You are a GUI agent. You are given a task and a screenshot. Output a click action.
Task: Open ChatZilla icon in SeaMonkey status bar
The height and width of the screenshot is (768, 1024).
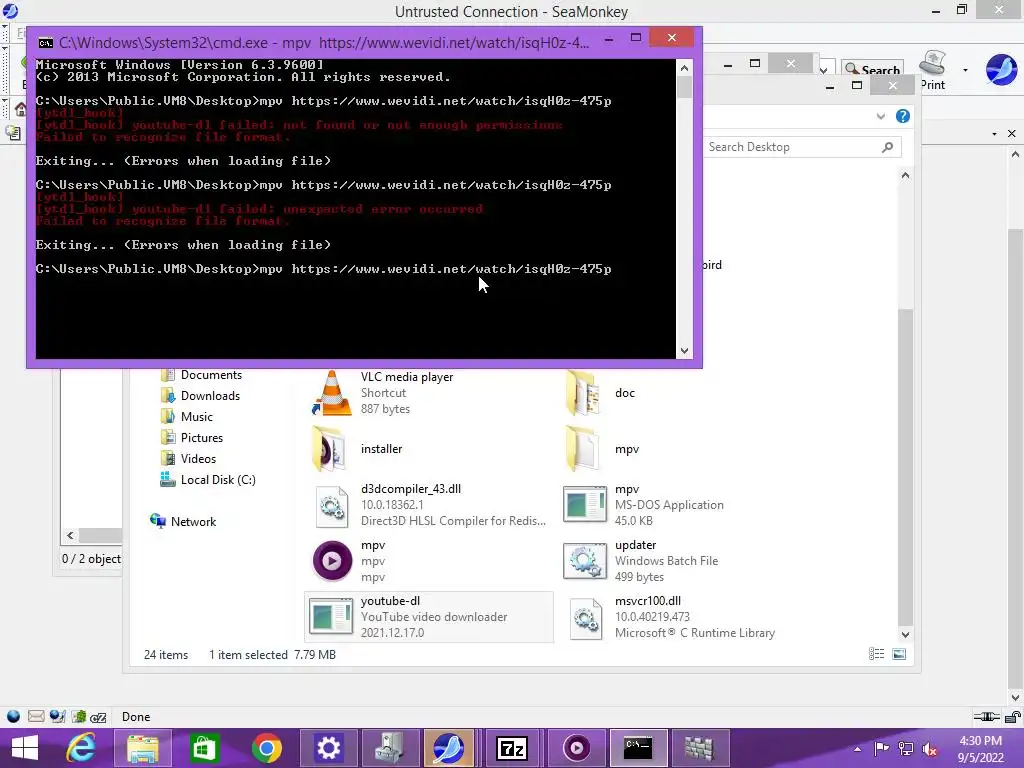[99, 717]
